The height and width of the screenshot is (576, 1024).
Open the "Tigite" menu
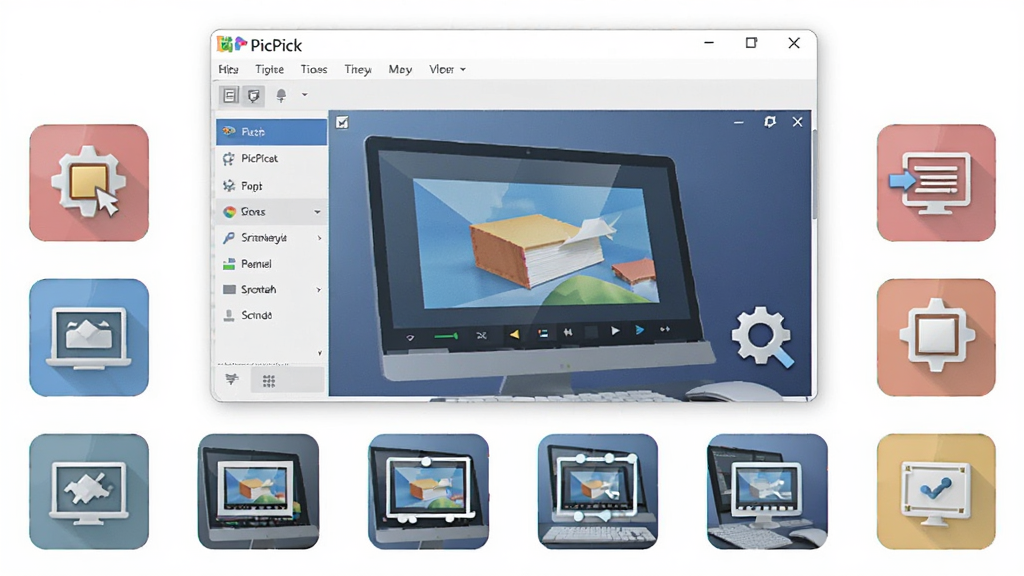pos(269,69)
